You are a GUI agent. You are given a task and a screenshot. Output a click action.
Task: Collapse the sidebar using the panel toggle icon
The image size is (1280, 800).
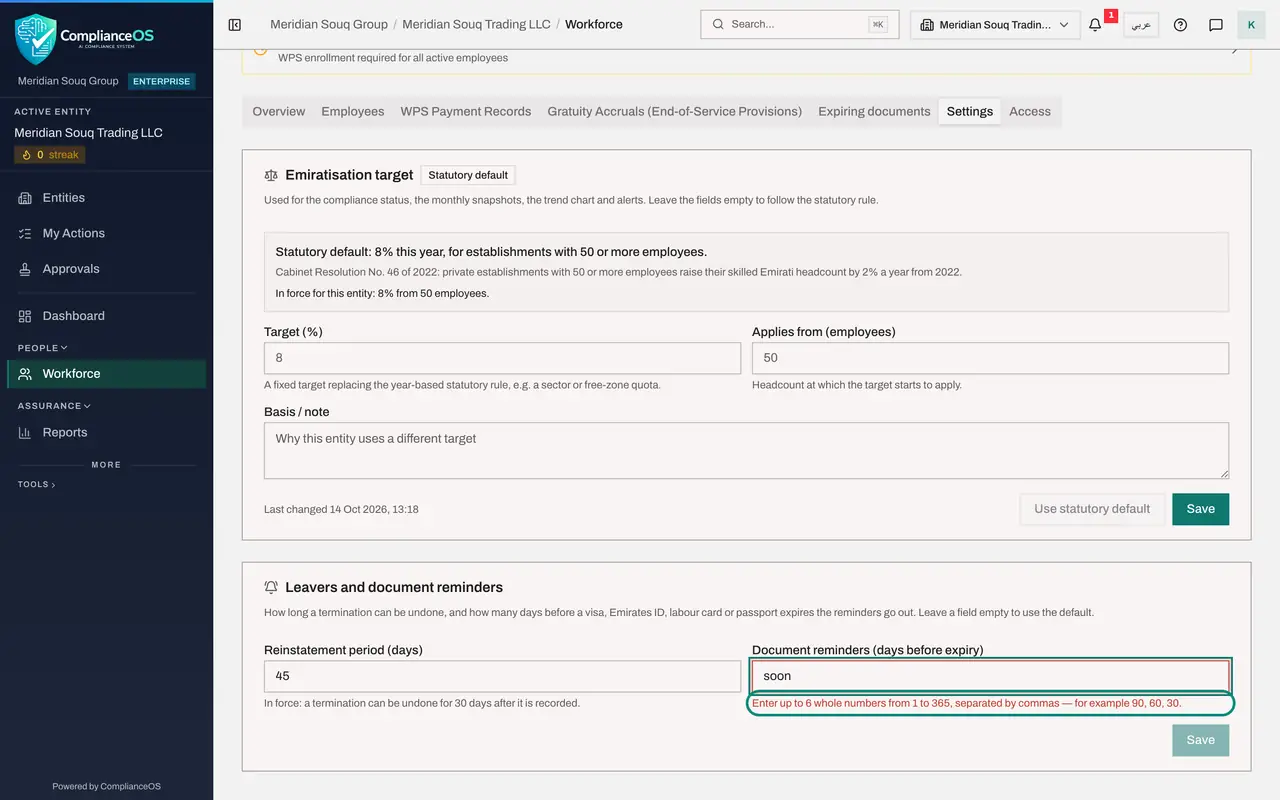click(x=235, y=25)
